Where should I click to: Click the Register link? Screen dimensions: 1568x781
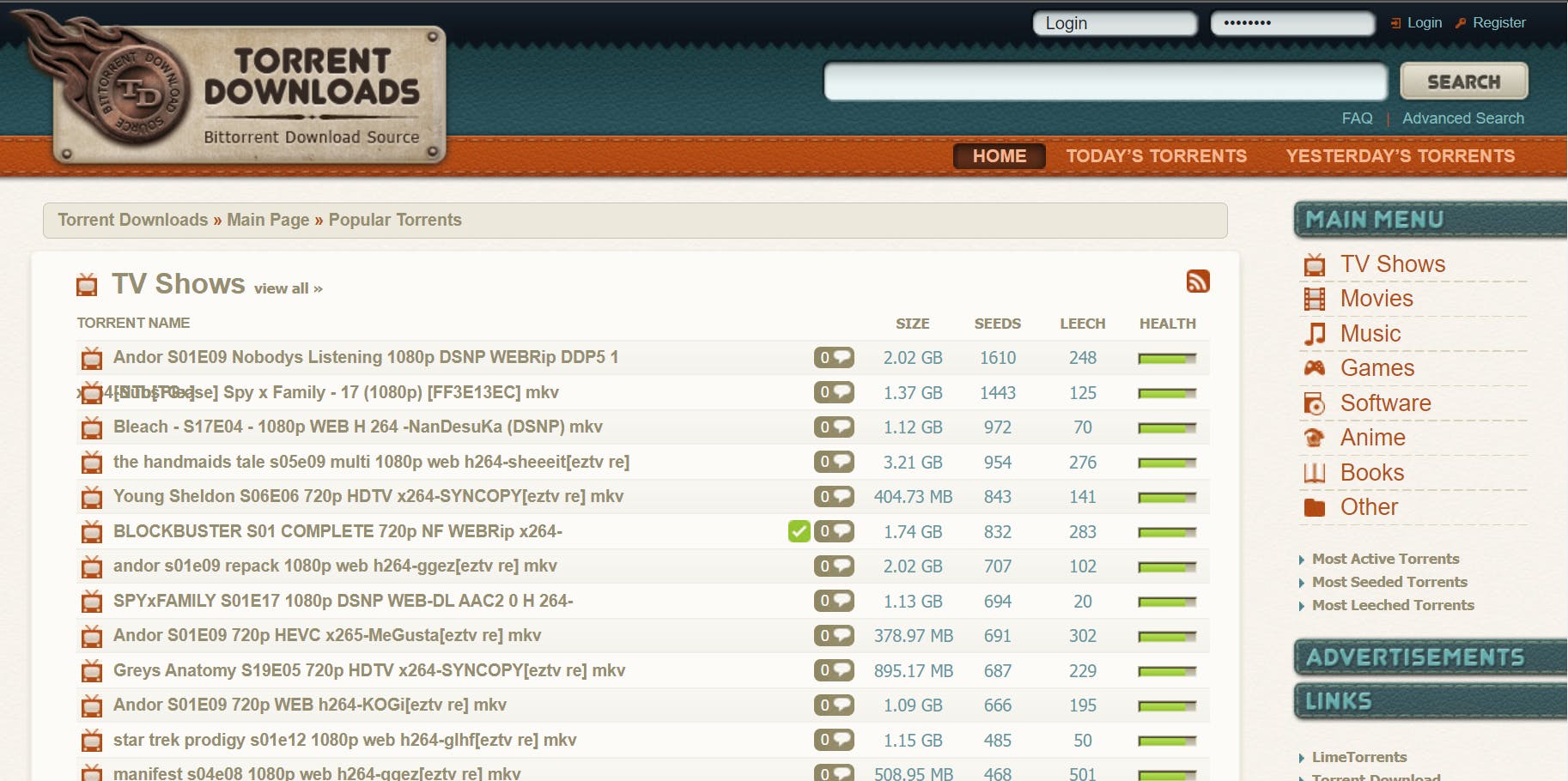pyautogui.click(x=1499, y=23)
